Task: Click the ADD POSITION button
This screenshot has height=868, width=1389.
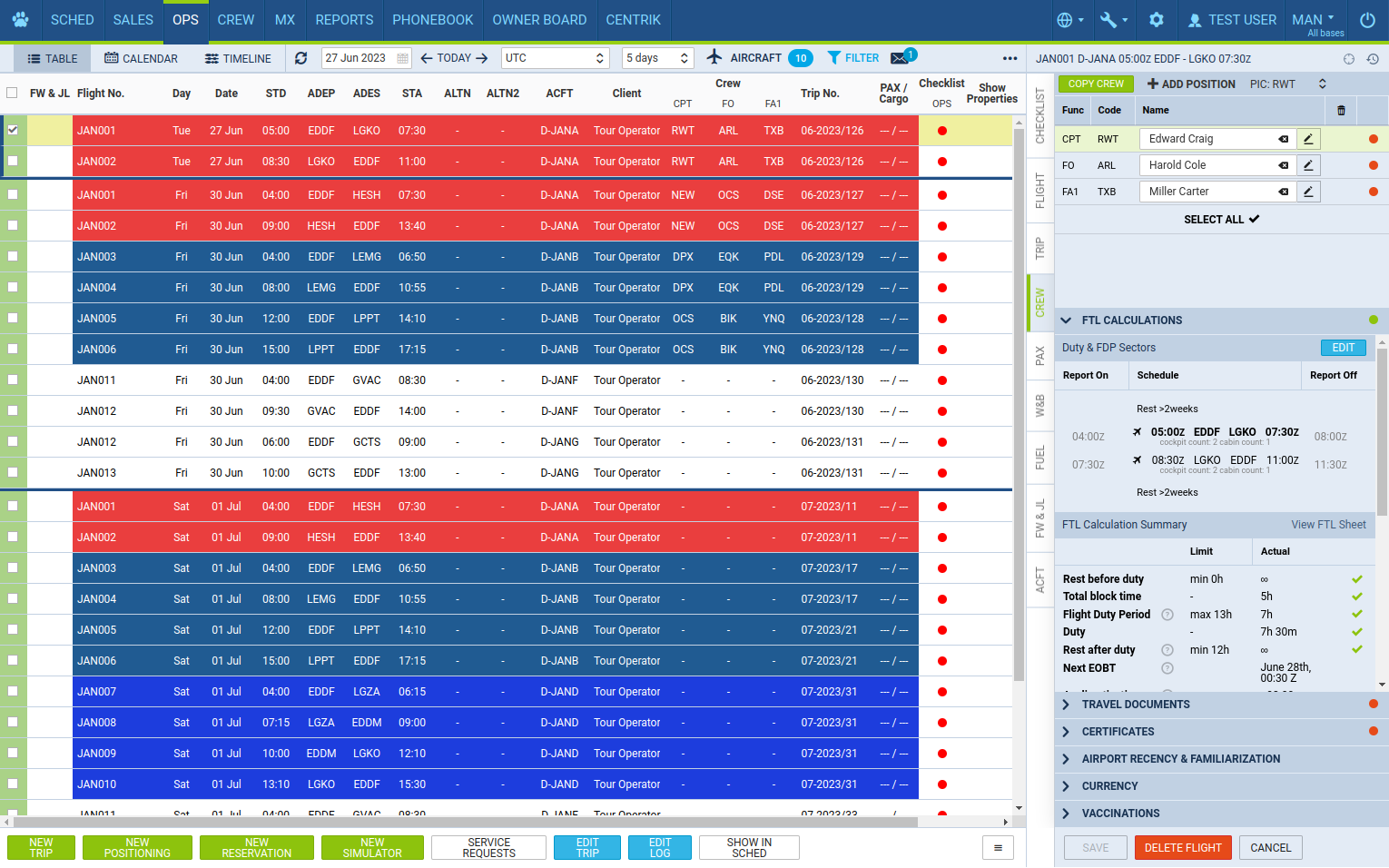Action: (x=1191, y=84)
